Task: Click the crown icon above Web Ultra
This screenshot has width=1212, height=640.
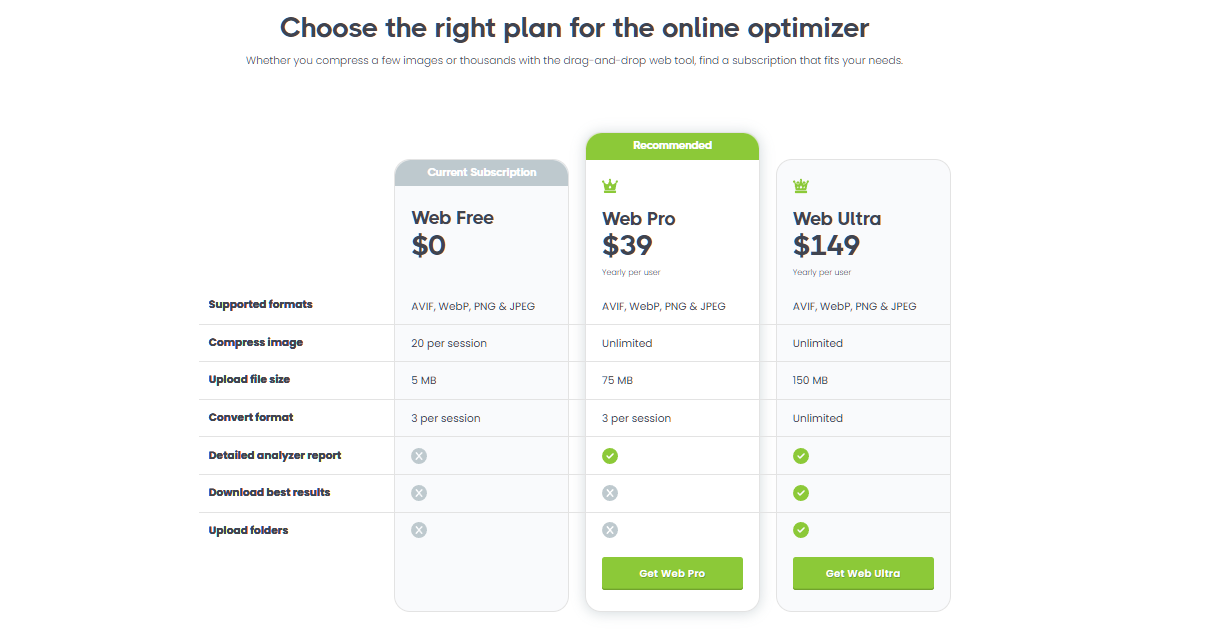Action: coord(801,186)
